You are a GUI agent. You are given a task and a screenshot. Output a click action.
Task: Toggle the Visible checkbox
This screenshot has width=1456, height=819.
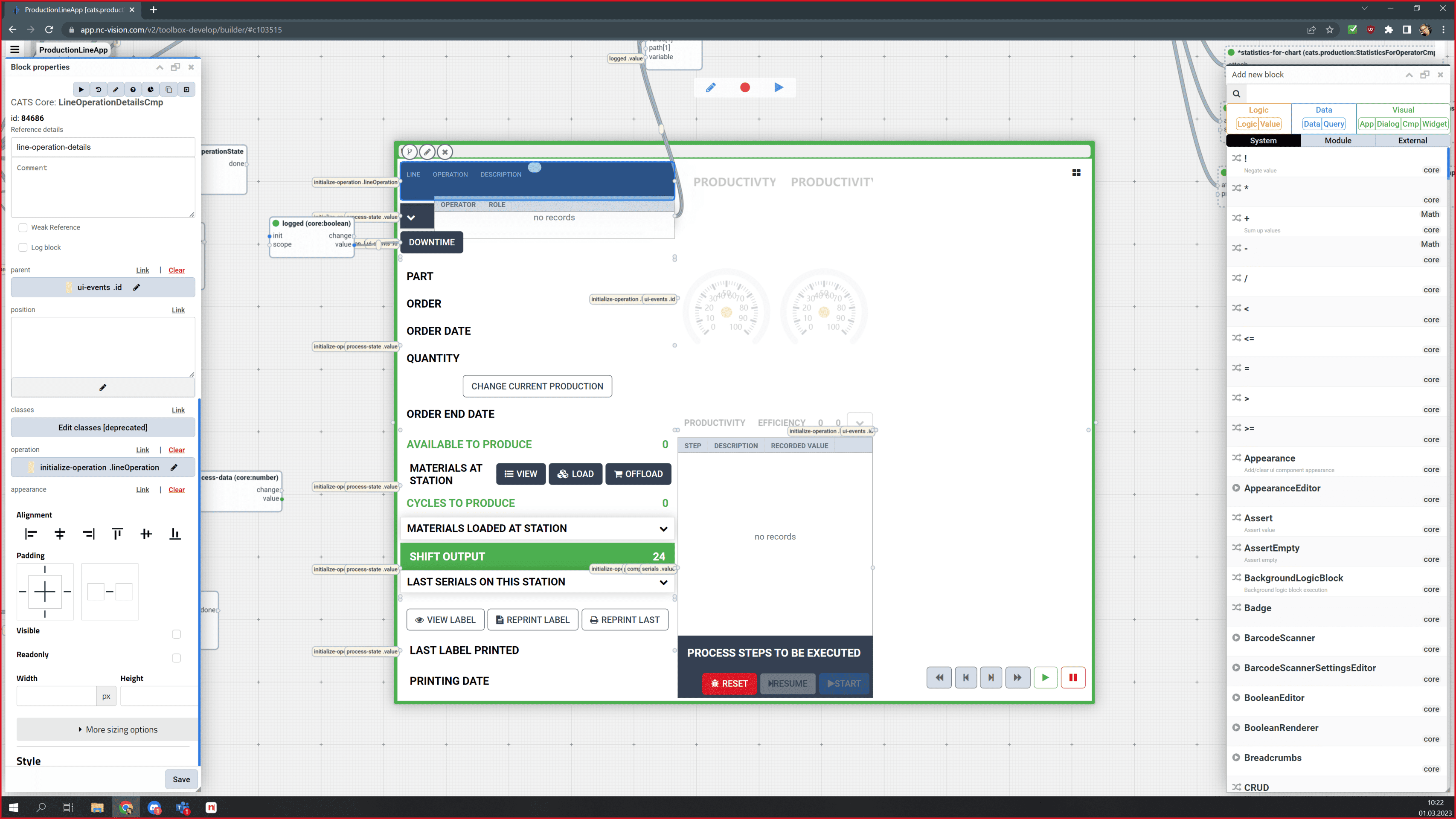[x=176, y=634]
